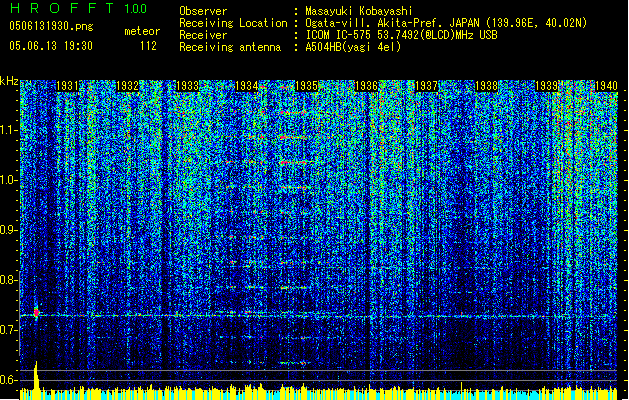Click the meteor count value 112
The width and height of the screenshot is (629, 400).
point(148,46)
